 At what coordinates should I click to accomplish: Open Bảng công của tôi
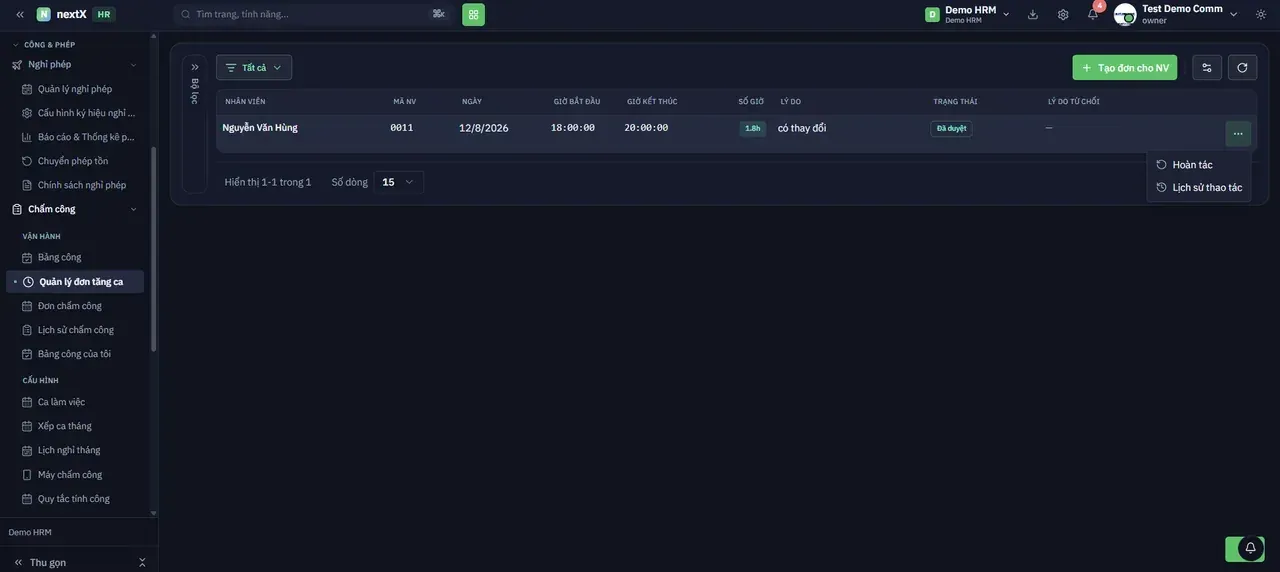(75, 354)
